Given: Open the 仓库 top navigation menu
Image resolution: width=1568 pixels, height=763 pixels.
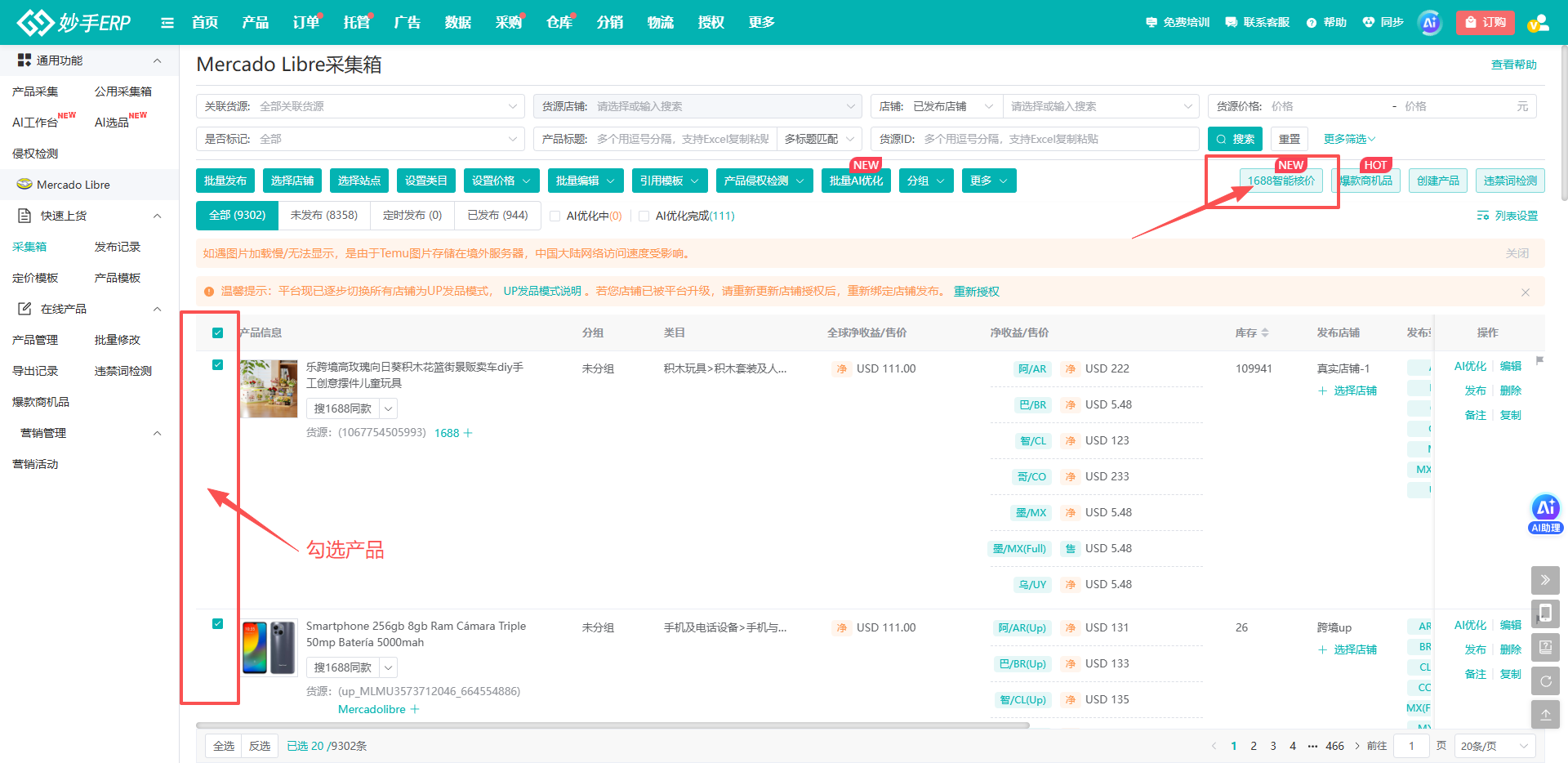Looking at the screenshot, I should click(559, 22).
